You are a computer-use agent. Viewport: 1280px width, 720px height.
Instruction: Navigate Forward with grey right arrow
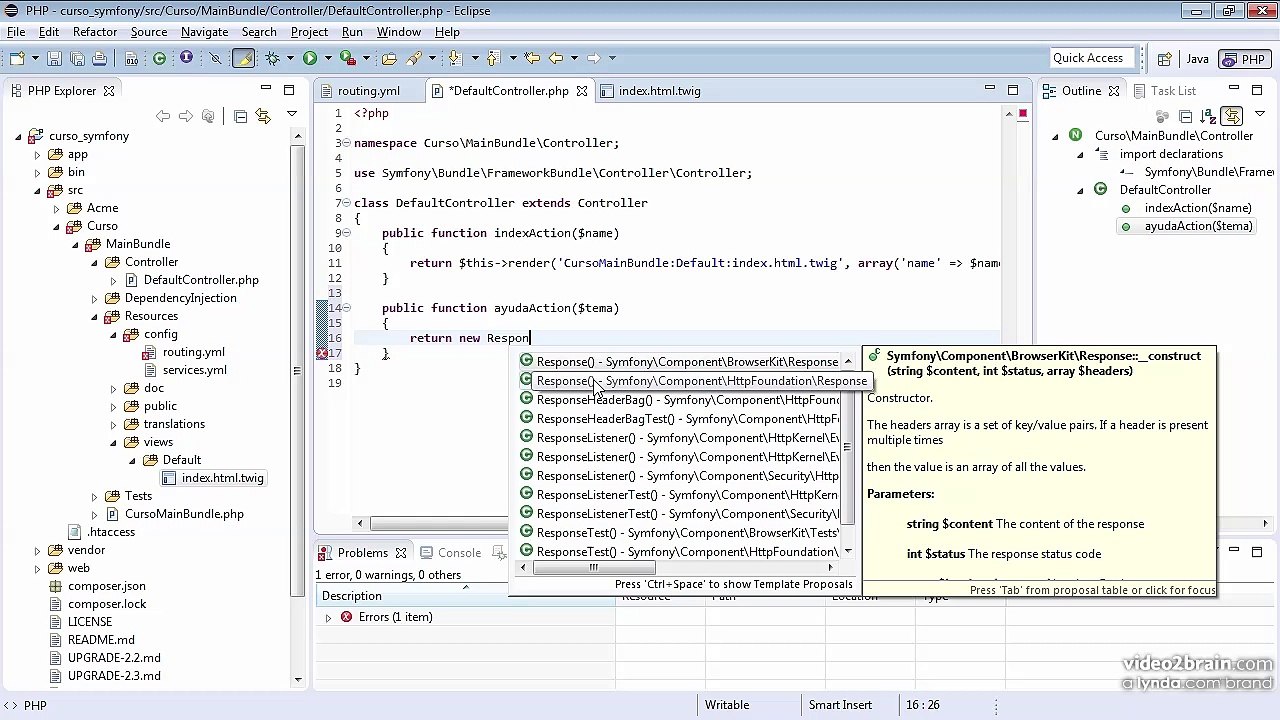[593, 59]
